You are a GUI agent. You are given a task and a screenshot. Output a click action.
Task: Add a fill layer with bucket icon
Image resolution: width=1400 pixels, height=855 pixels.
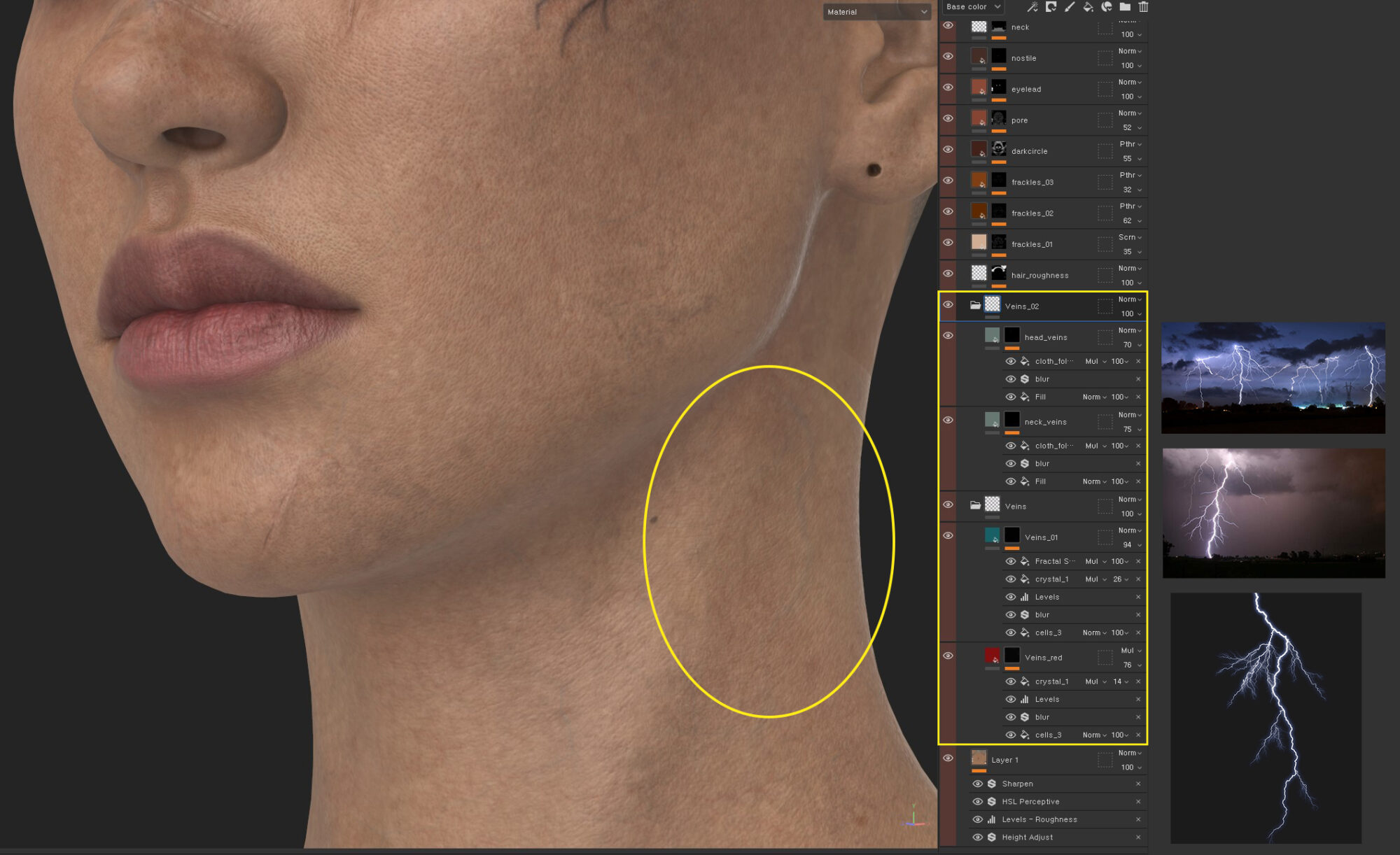(x=1088, y=7)
